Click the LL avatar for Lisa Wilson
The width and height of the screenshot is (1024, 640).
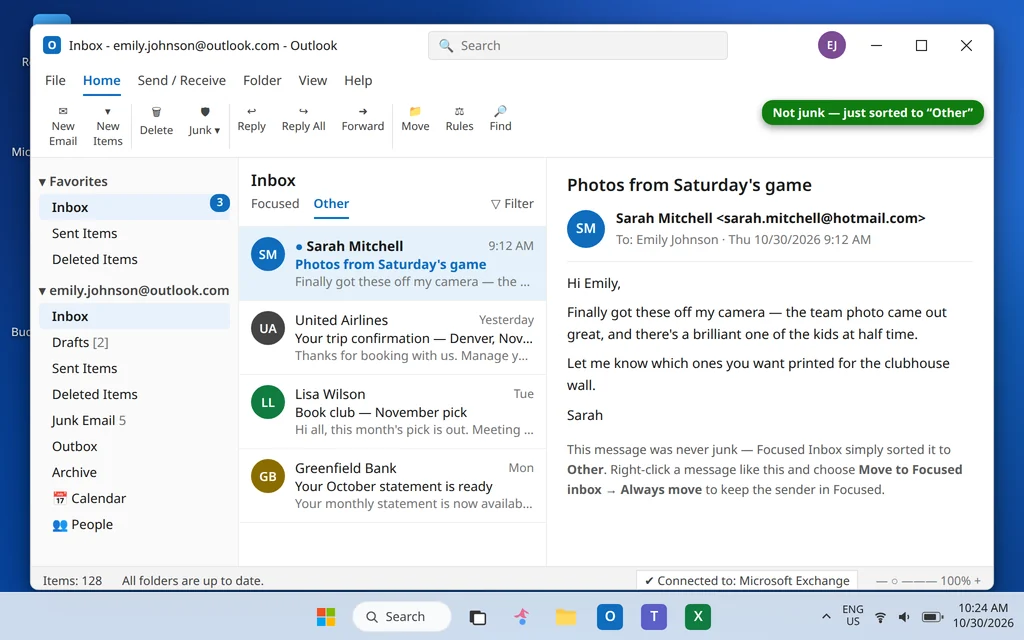pyautogui.click(x=268, y=402)
